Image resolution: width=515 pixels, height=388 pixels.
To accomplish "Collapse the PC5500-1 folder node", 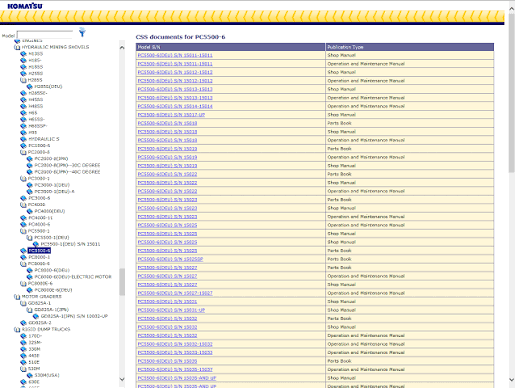I will [23, 231].
